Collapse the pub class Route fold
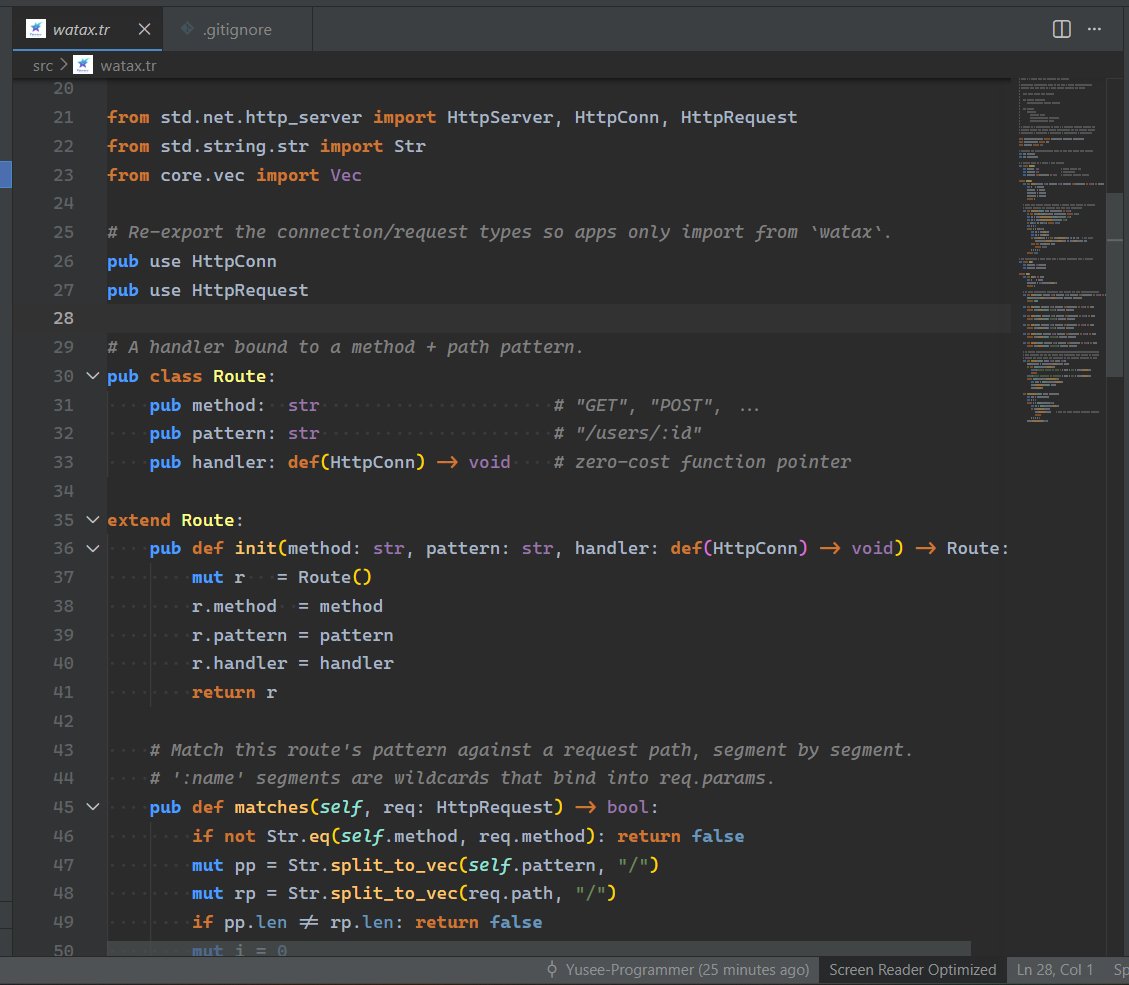The height and width of the screenshot is (985, 1129). [93, 376]
